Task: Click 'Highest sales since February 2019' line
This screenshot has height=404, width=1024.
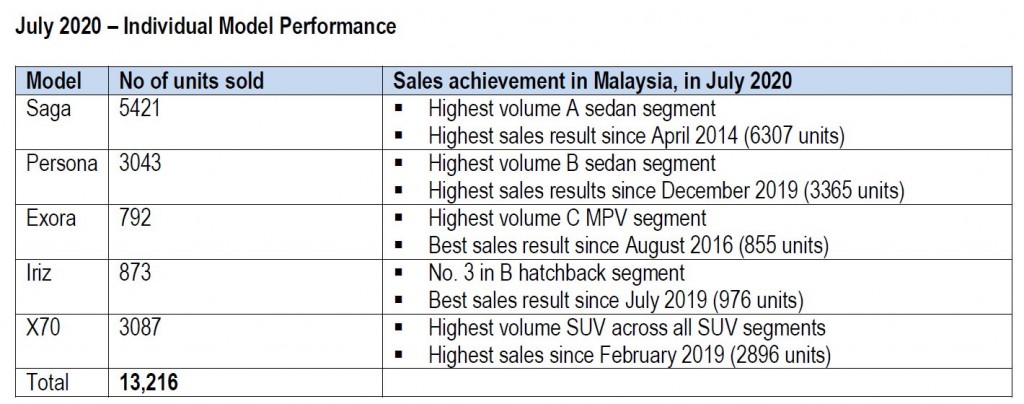Action: [x=630, y=355]
